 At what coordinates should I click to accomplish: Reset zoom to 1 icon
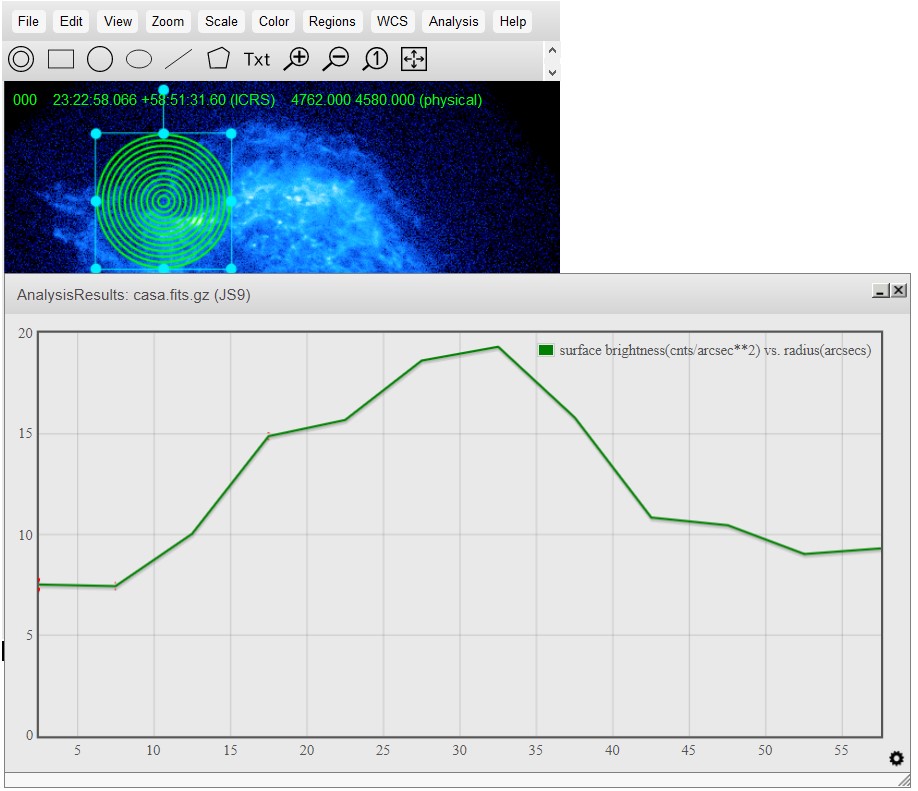coord(375,59)
